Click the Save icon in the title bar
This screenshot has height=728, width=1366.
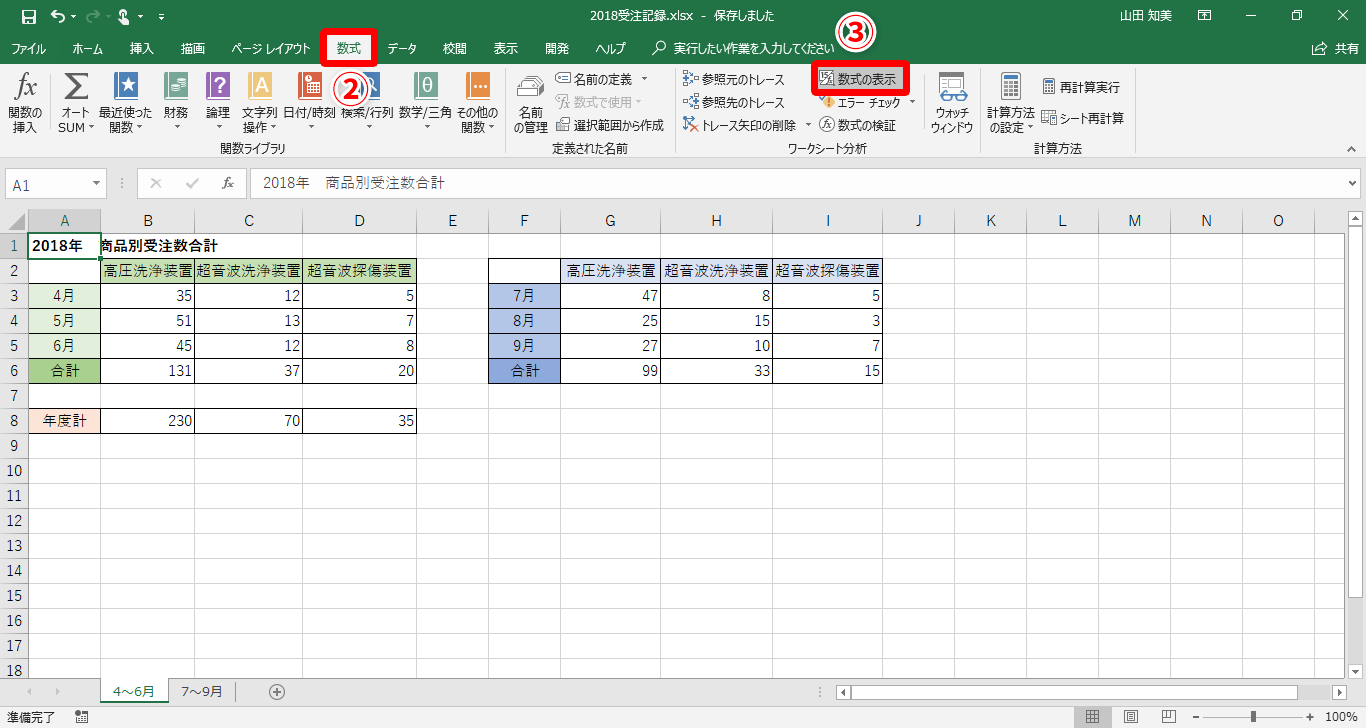pyautogui.click(x=28, y=16)
